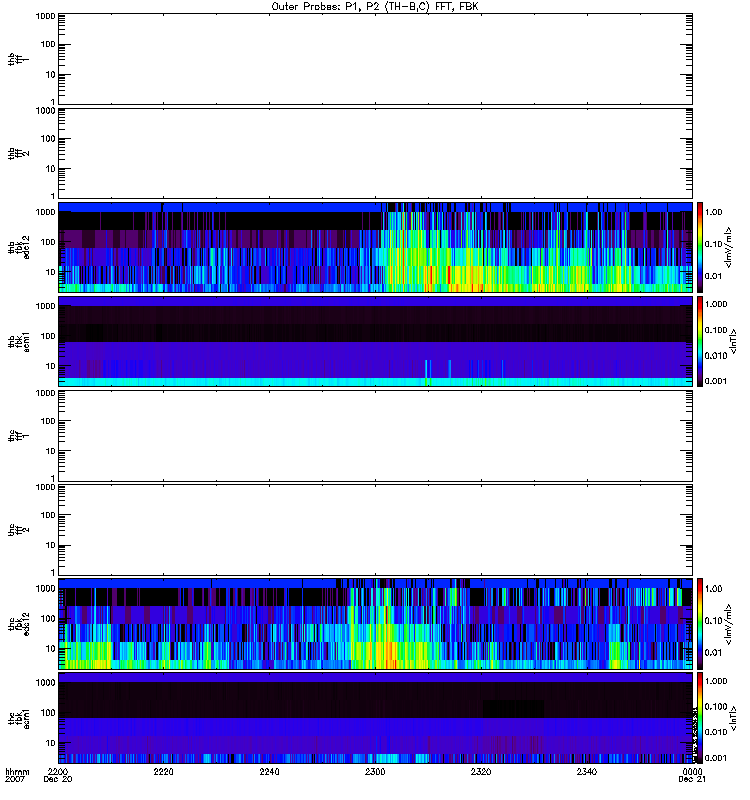This screenshot has height=800, width=750.
Task: Click the "2340" time axis label
Action: pos(587,771)
